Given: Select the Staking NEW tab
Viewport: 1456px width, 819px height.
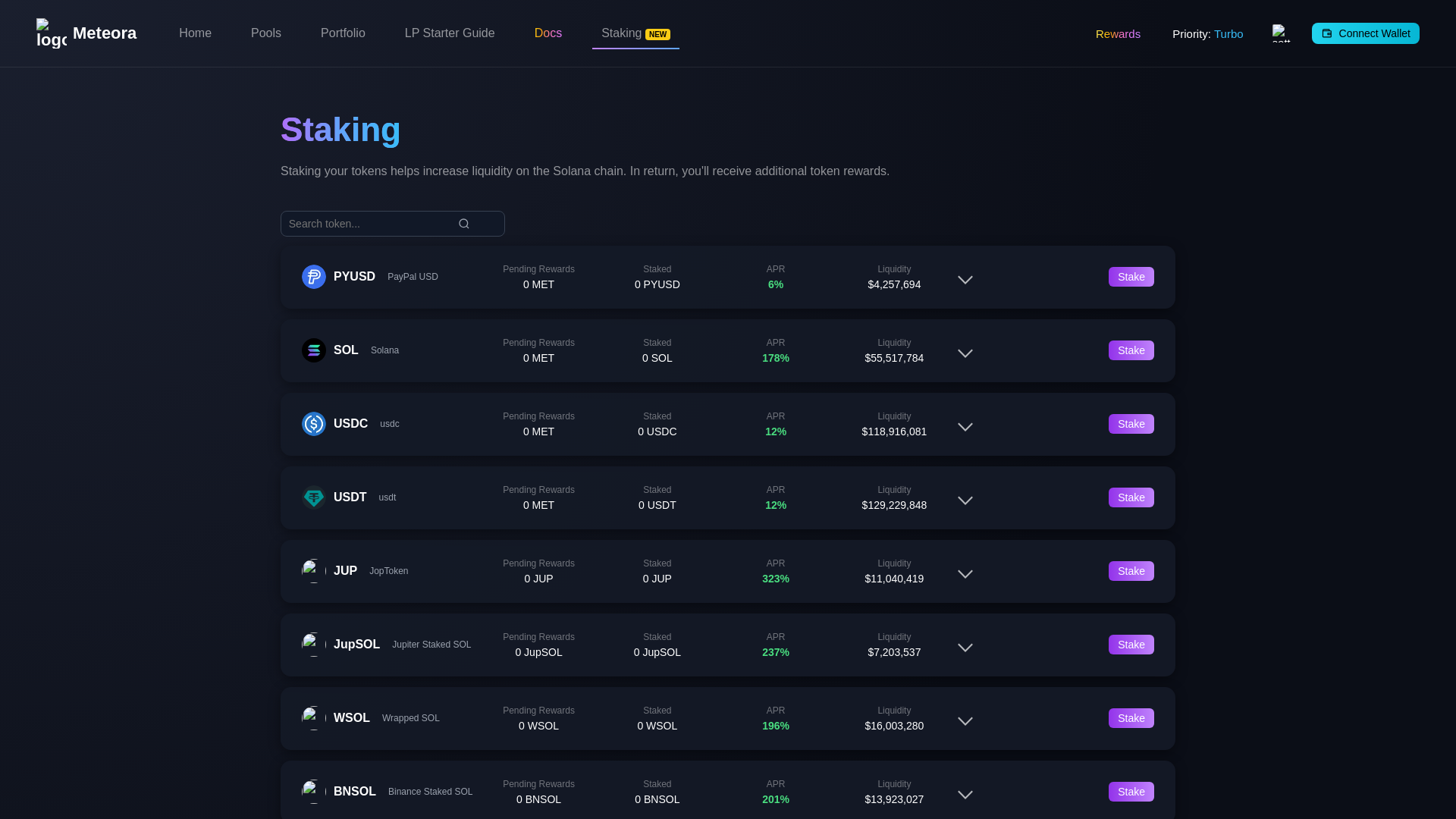Looking at the screenshot, I should (x=635, y=33).
